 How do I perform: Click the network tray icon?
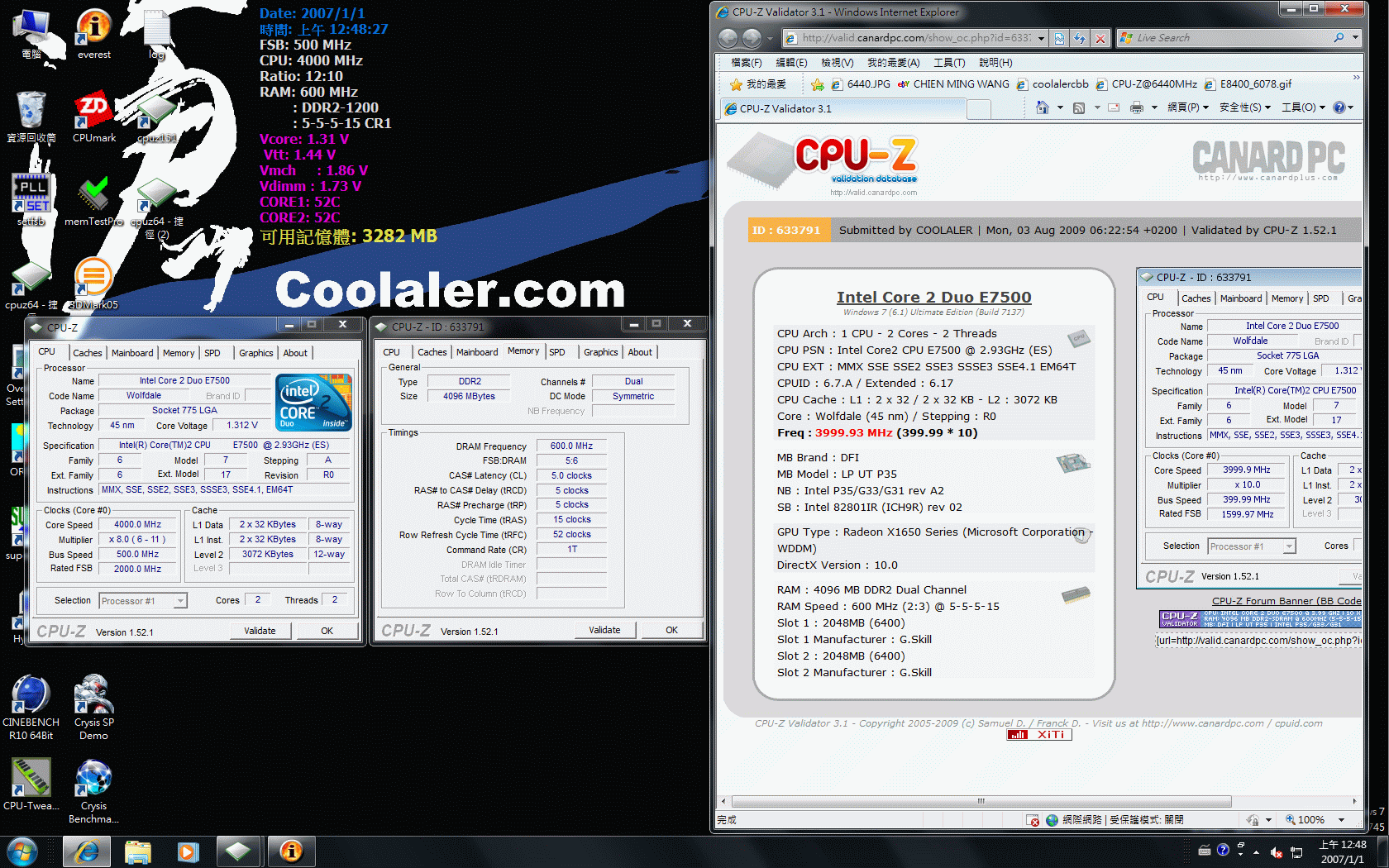tap(1296, 851)
